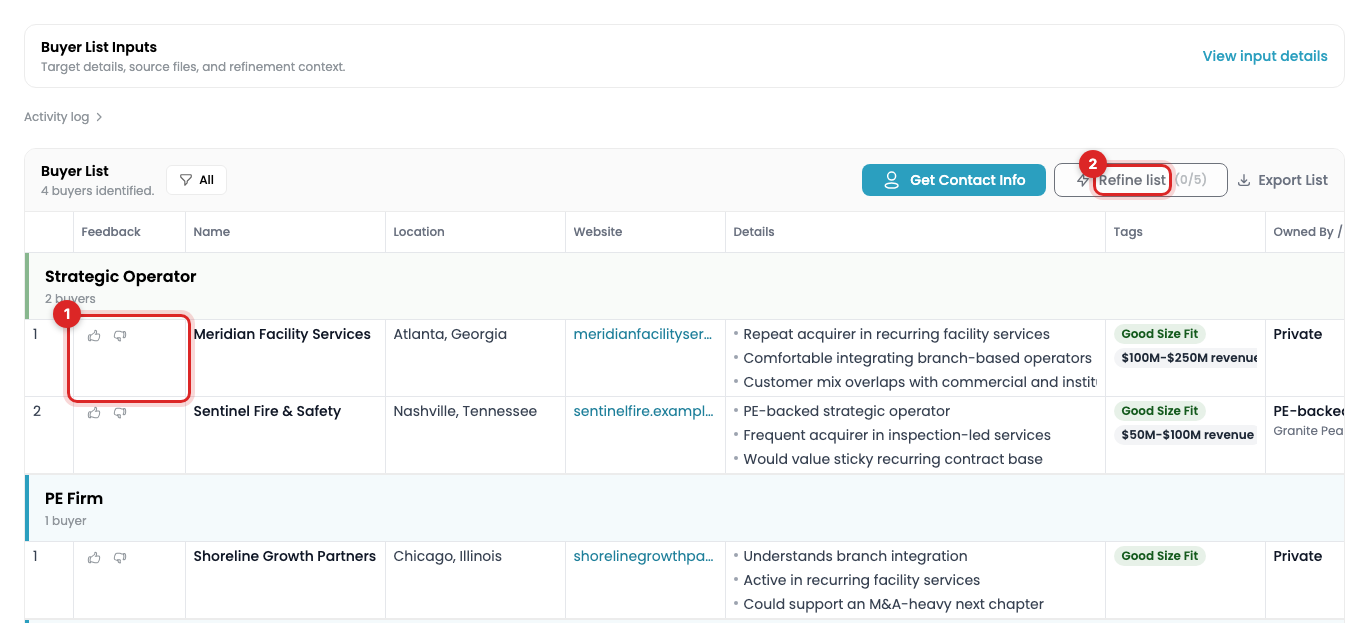
Task: Click 'Could support an M&A-heavy next chapter'
Action: pyautogui.click(x=893, y=604)
